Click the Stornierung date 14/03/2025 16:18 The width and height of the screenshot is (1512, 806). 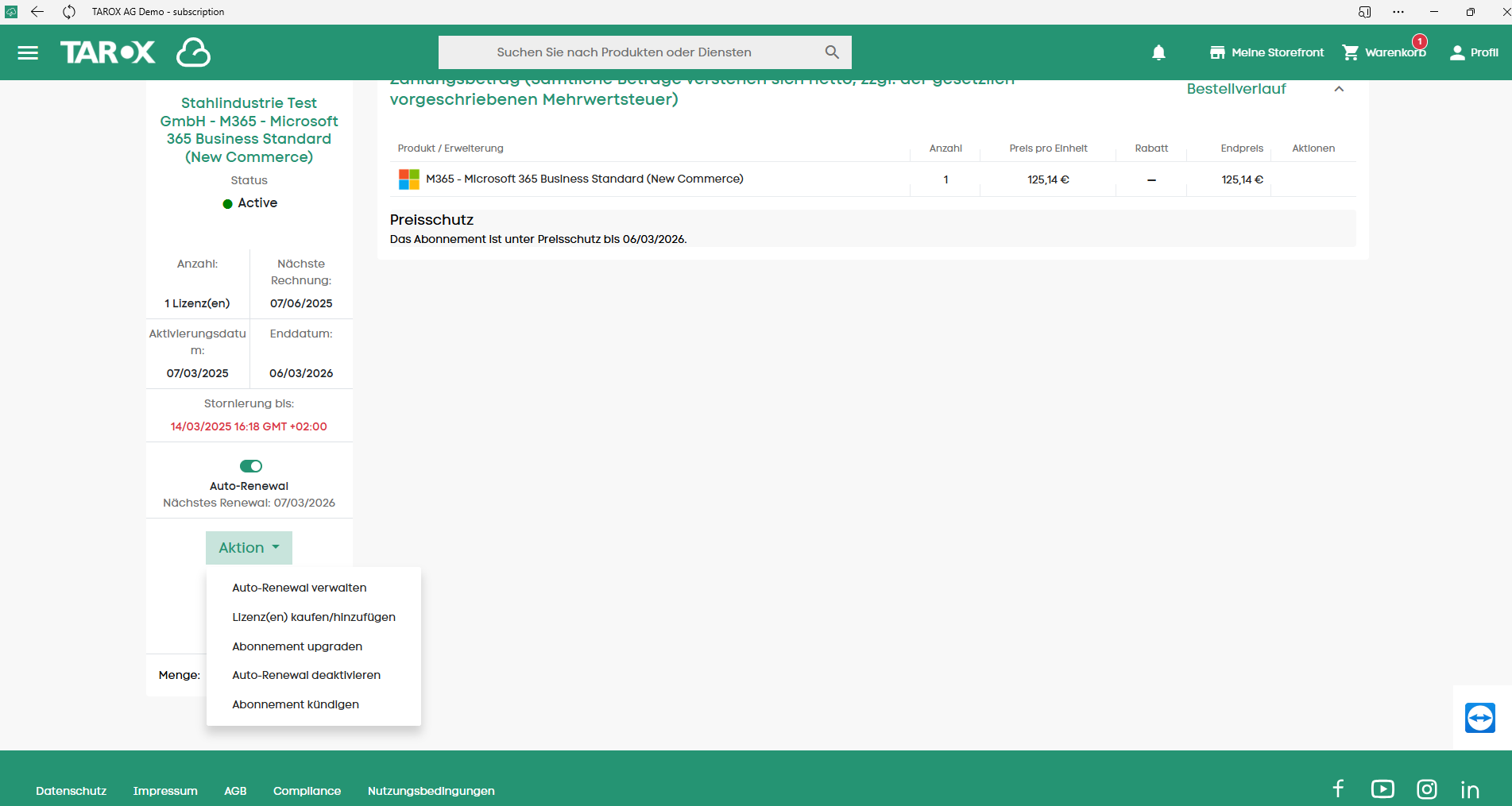coord(249,426)
